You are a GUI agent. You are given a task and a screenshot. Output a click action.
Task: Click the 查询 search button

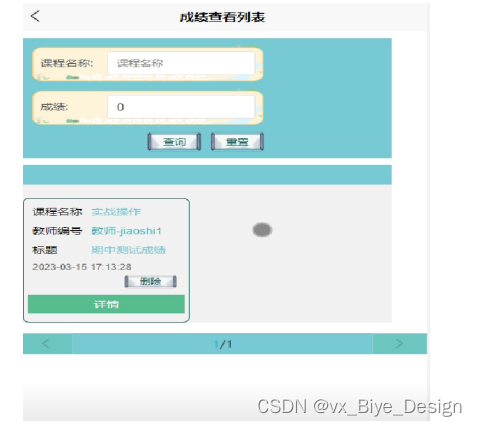coord(174,142)
